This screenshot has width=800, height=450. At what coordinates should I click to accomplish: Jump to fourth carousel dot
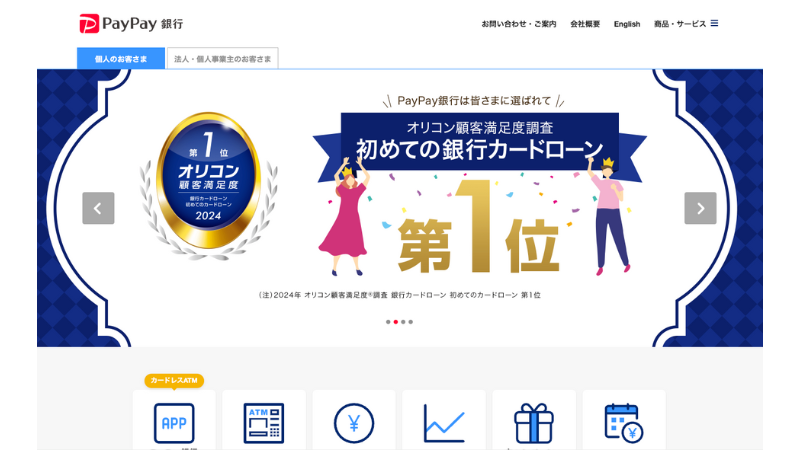[411, 322]
